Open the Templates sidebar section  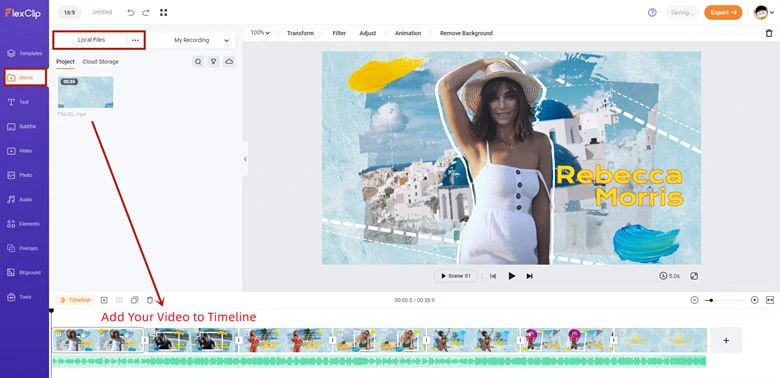point(24,53)
